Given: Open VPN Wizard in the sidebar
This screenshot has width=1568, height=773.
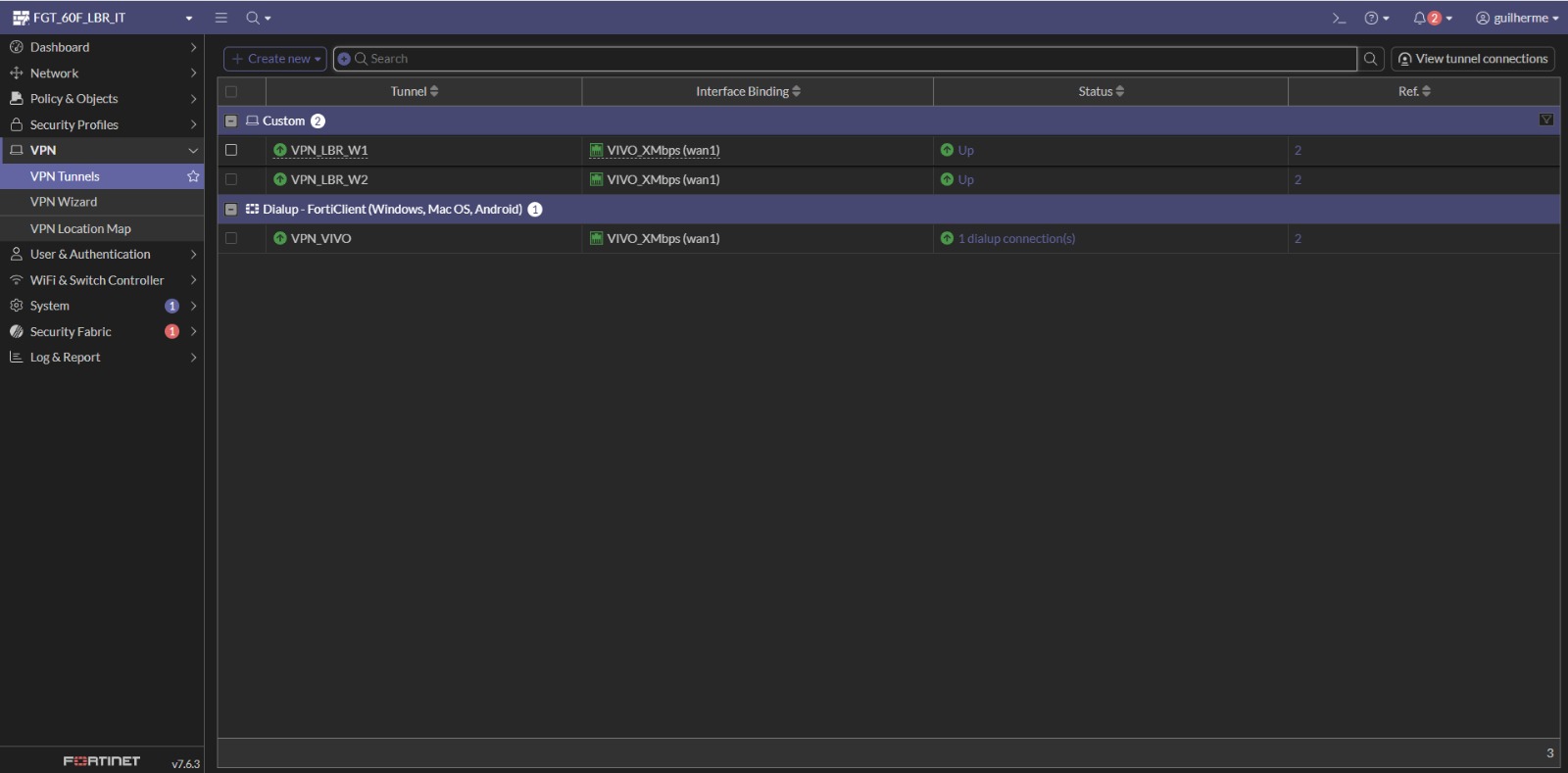Looking at the screenshot, I should (64, 202).
